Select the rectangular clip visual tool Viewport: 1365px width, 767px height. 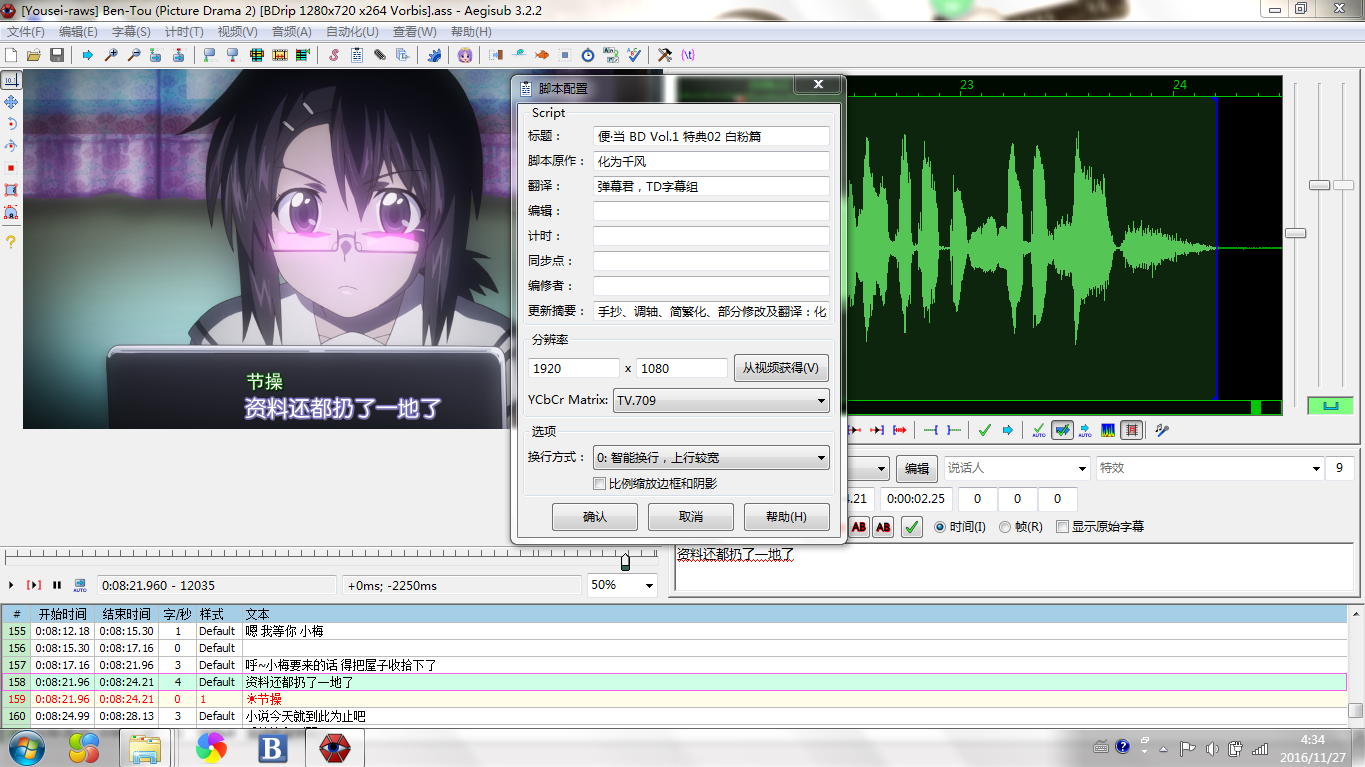(11, 190)
